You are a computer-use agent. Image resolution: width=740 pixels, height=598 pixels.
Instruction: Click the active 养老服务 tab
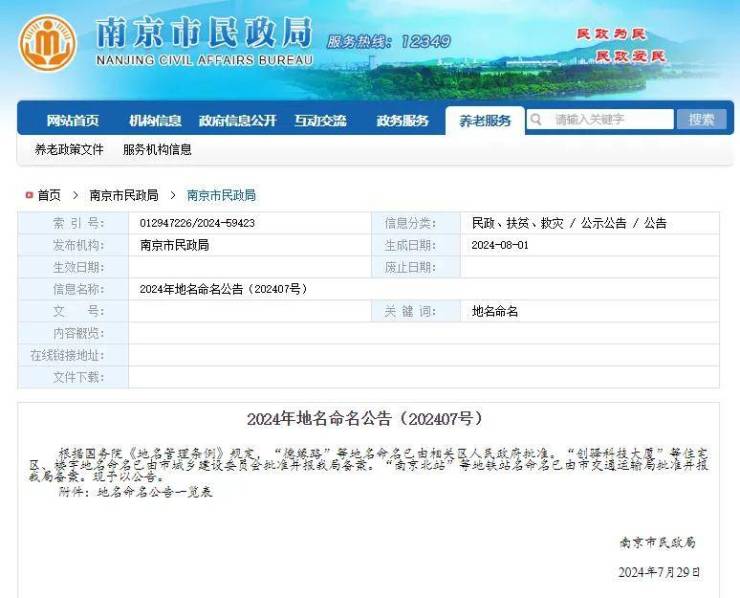pyautogui.click(x=485, y=121)
